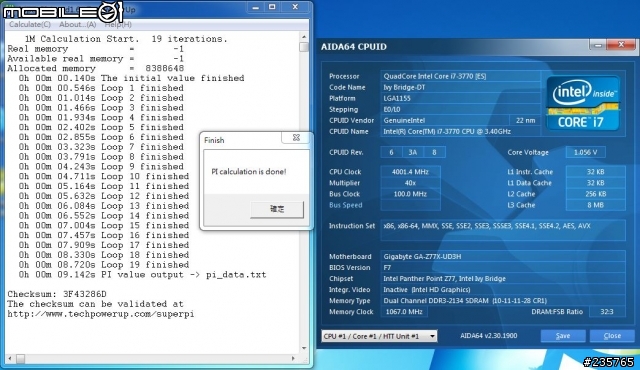Image resolution: width=640 pixels, height=370 pixels.
Task: Click the Processor value 'QuadCore Intel Core i7-3770 (ES)'
Action: (x=460, y=76)
